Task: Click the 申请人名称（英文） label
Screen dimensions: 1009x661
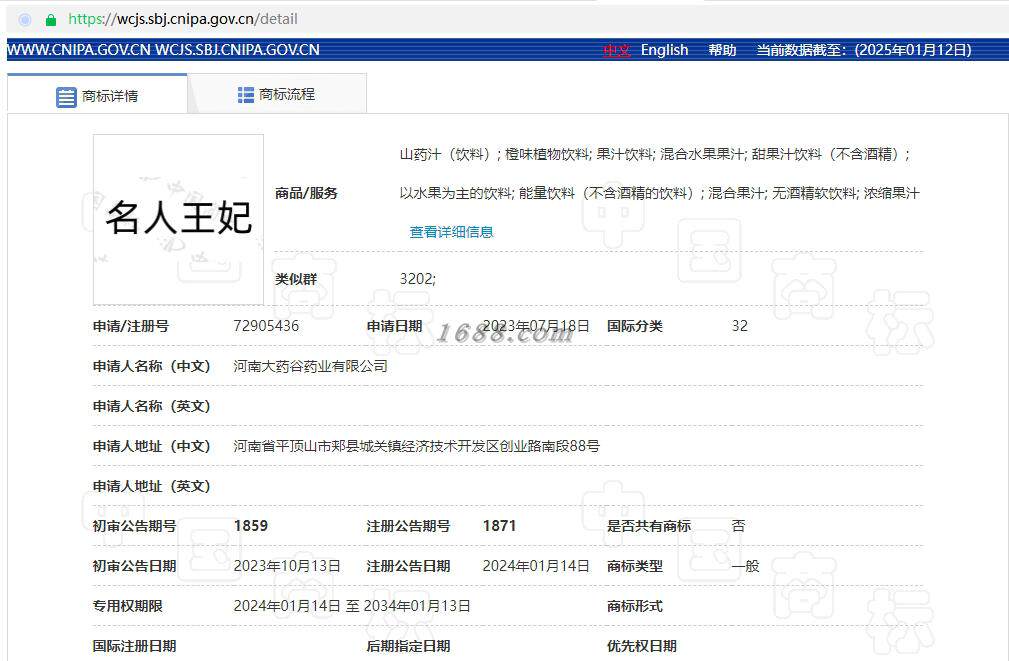Action: (x=152, y=406)
